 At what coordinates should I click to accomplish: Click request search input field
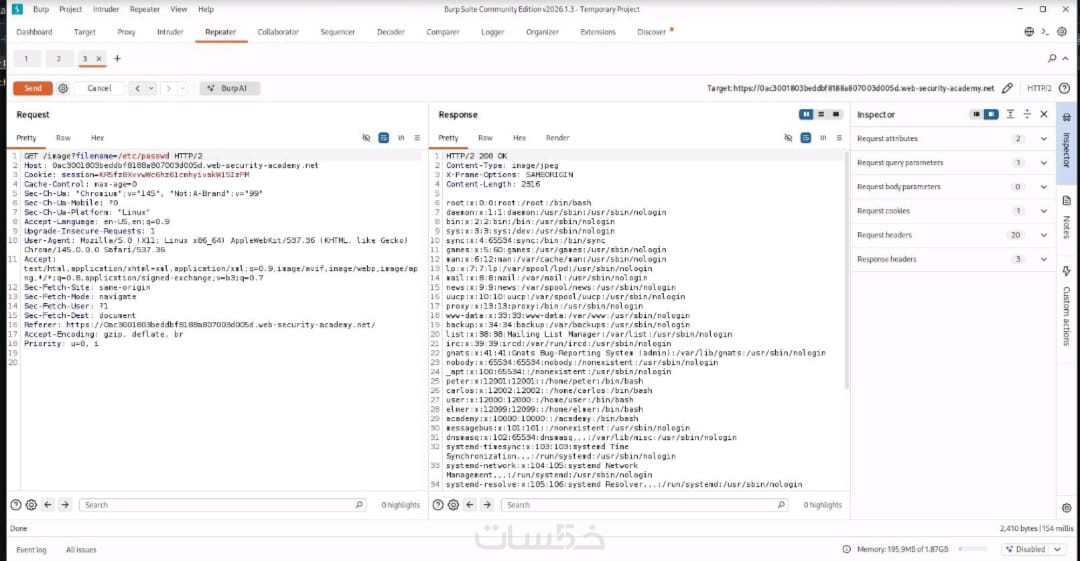click(x=224, y=505)
